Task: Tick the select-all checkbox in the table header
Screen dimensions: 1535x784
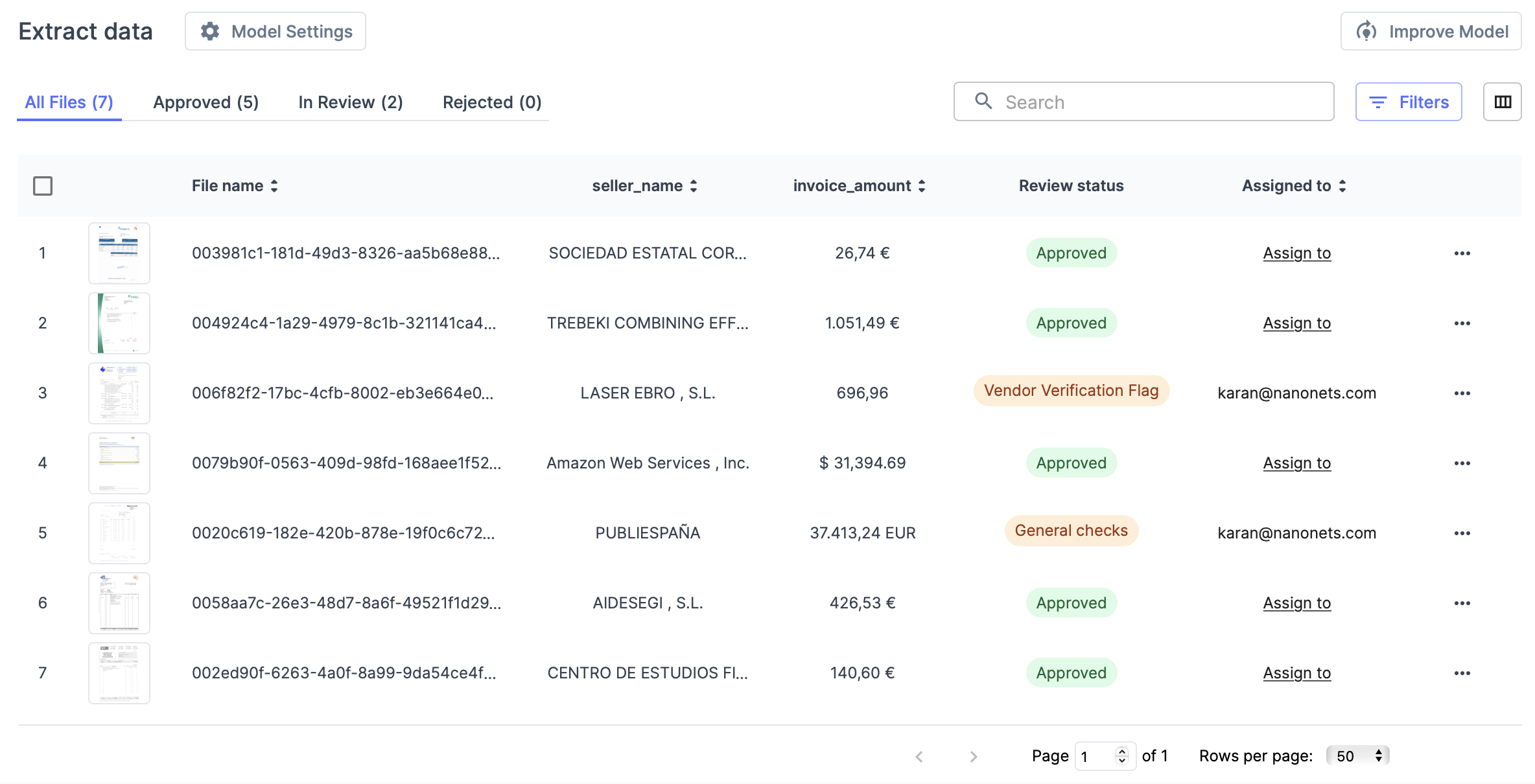Action: (x=43, y=186)
